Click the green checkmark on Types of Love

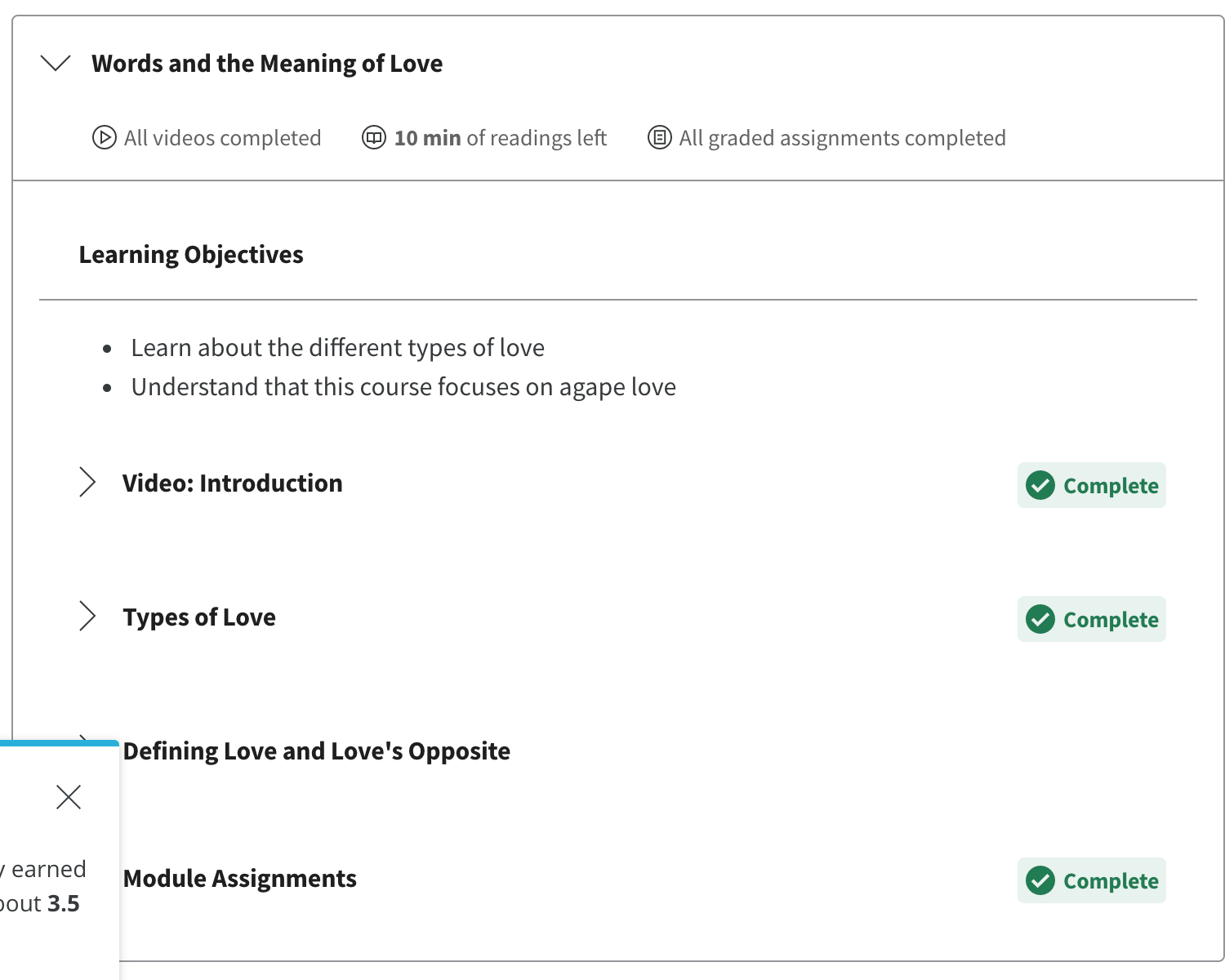(x=1040, y=619)
